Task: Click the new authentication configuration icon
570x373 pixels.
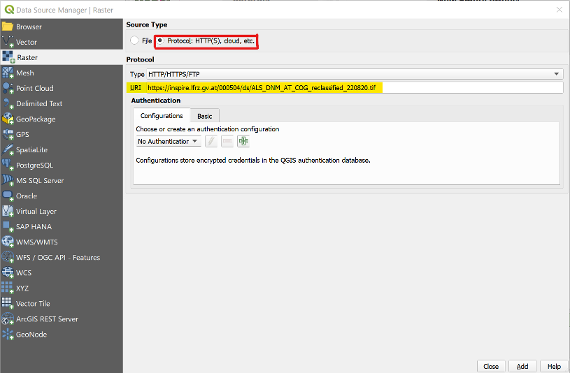Action: click(243, 141)
